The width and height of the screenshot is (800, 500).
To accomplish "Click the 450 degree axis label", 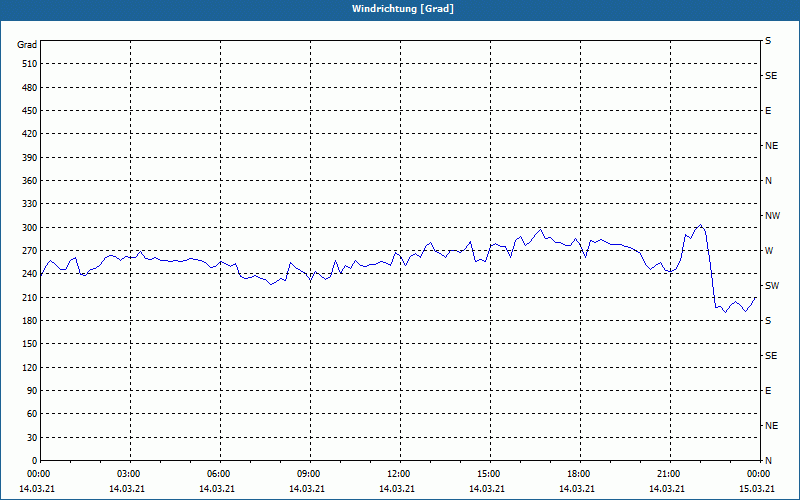I will click(30, 111).
